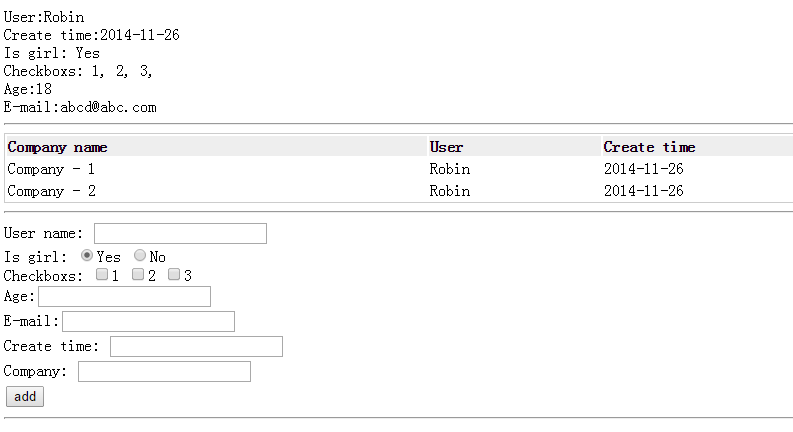Focus the Create time input field

pyautogui.click(x=196, y=347)
